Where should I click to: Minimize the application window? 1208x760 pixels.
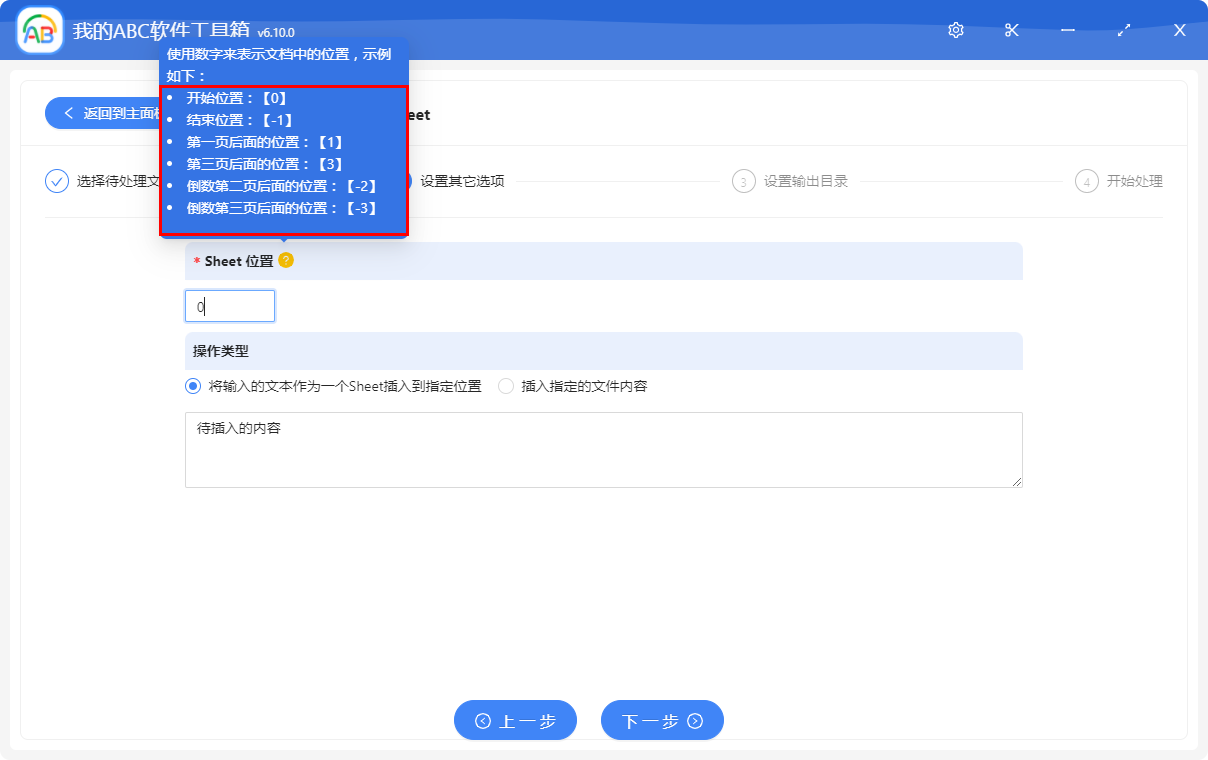click(1068, 30)
